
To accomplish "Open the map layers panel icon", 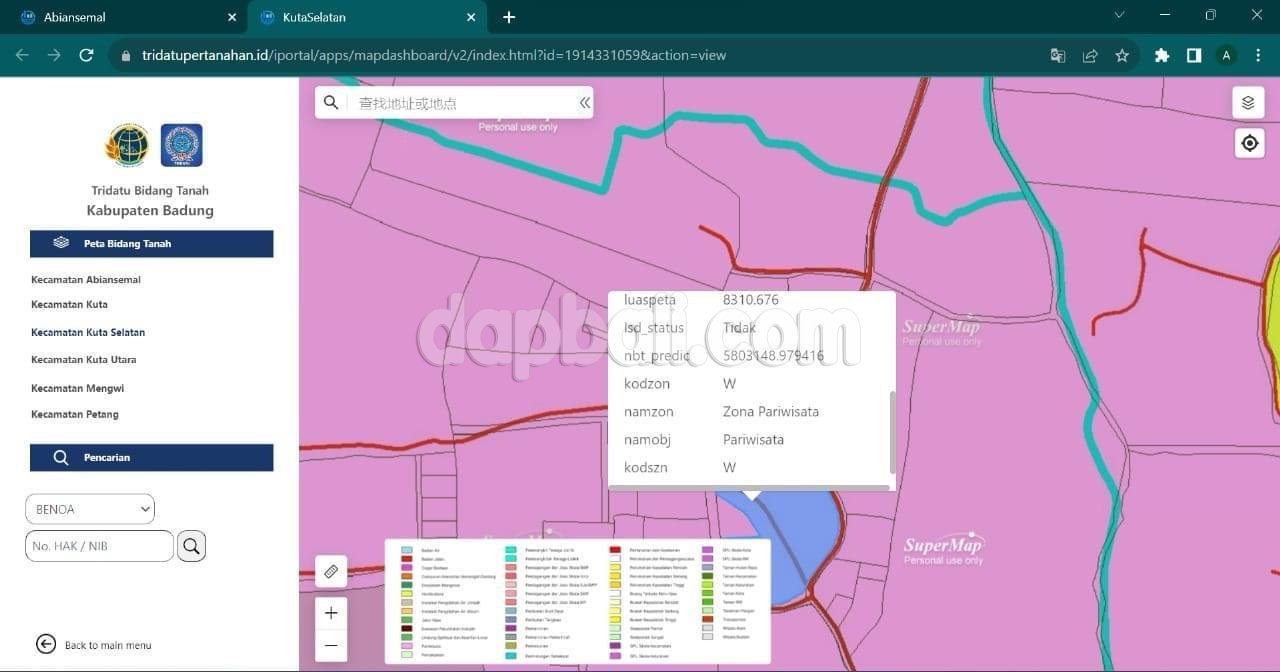I will point(1248,103).
